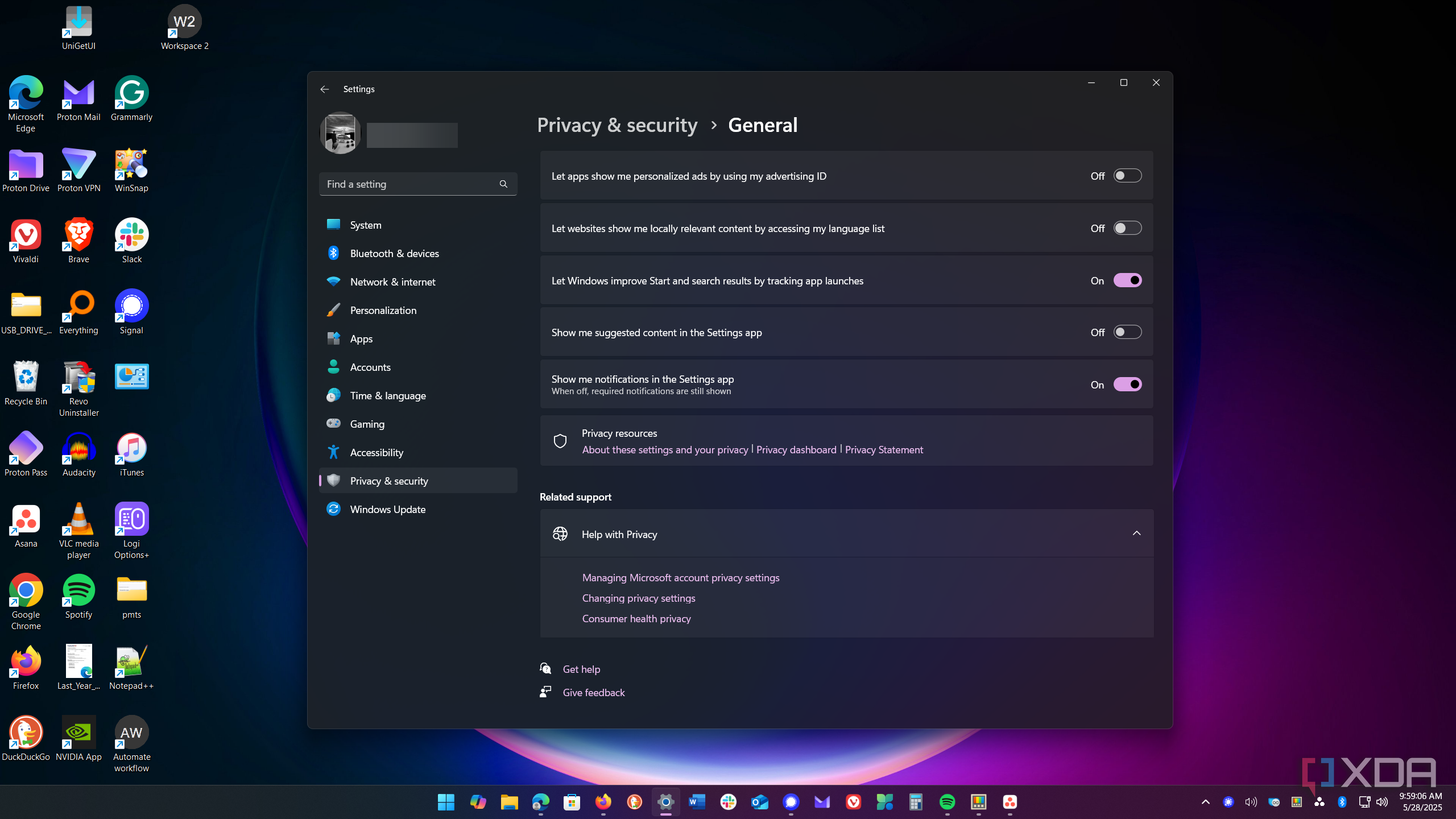Click the Bluetooth system tray icon
This screenshot has width=1456, height=819.
(x=1342, y=802)
